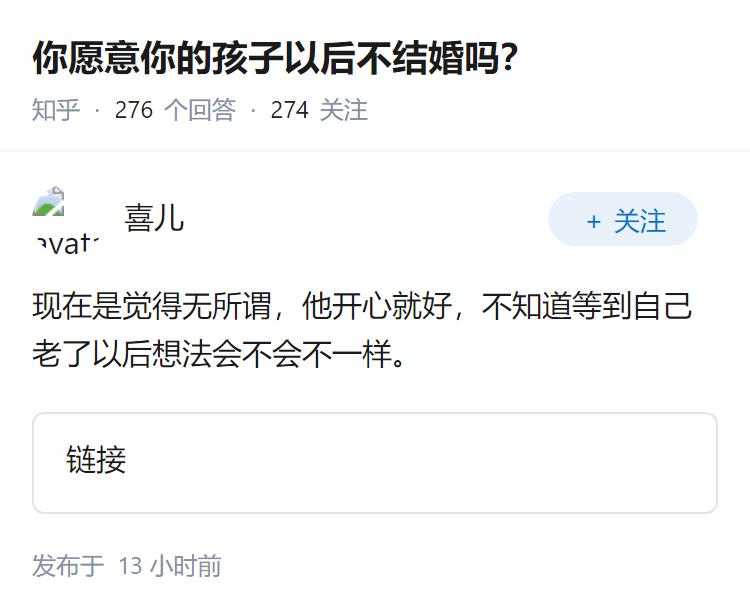Click the number 274 in the question stats
This screenshot has width=750, height=616.
290,110
